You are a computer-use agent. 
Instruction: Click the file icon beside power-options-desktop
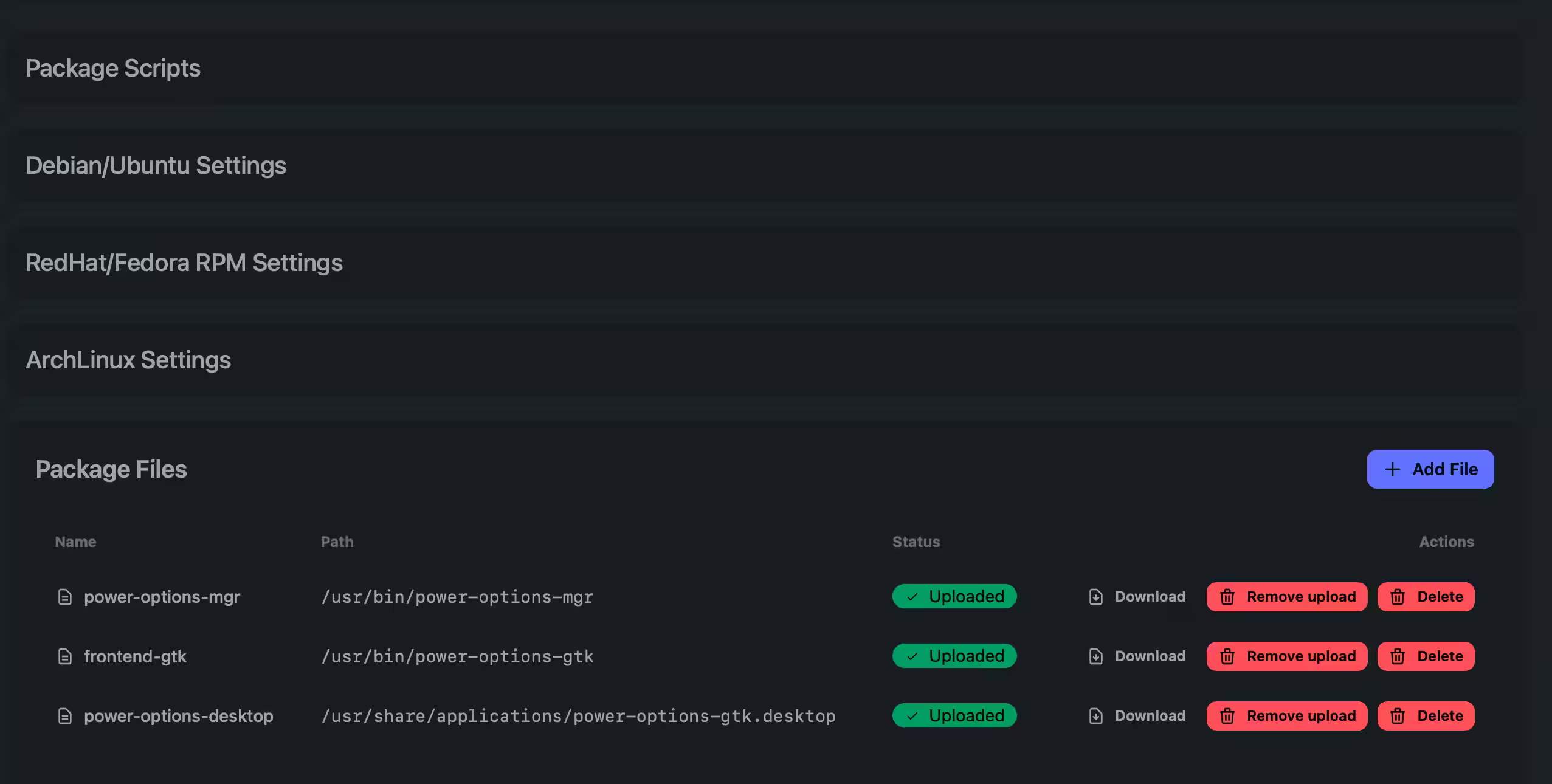point(64,715)
